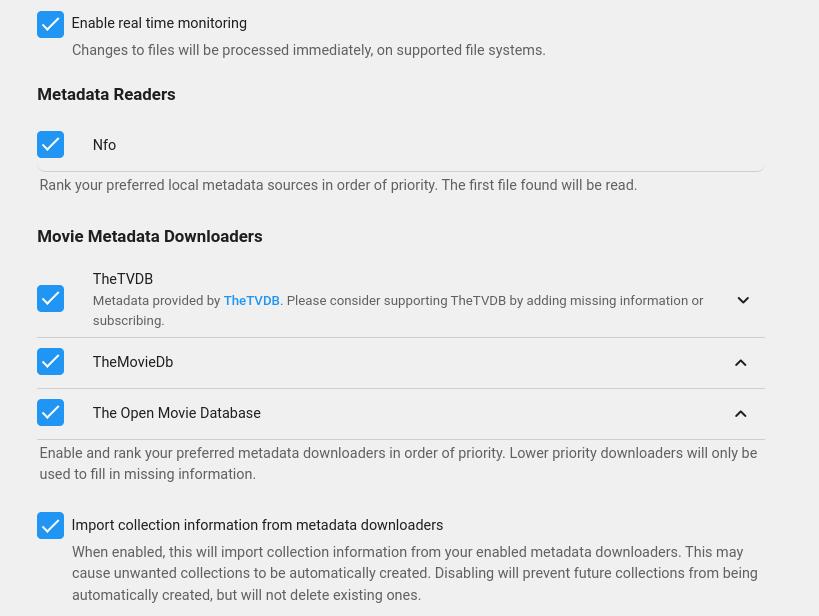Click the 'Enable real time monitoring' label

(x=159, y=23)
